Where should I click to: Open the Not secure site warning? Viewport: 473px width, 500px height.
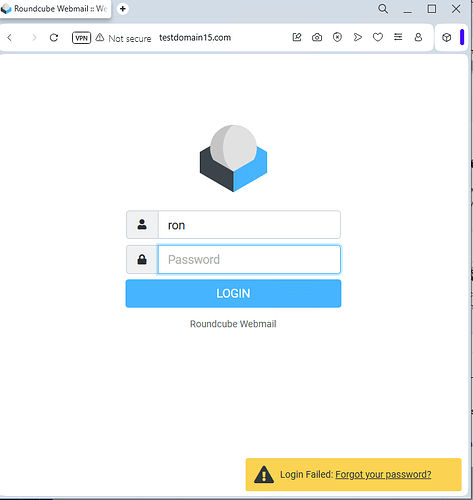[x=123, y=38]
